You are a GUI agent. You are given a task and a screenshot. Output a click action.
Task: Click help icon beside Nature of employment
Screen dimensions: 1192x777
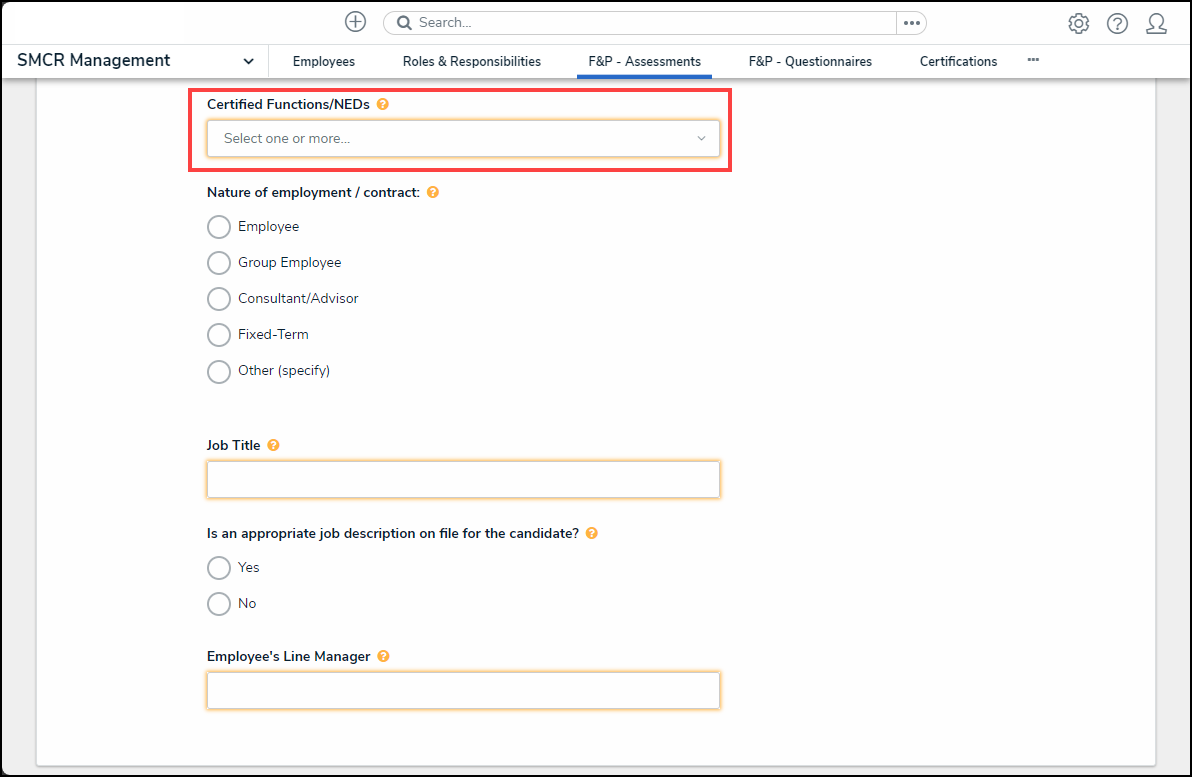[433, 192]
